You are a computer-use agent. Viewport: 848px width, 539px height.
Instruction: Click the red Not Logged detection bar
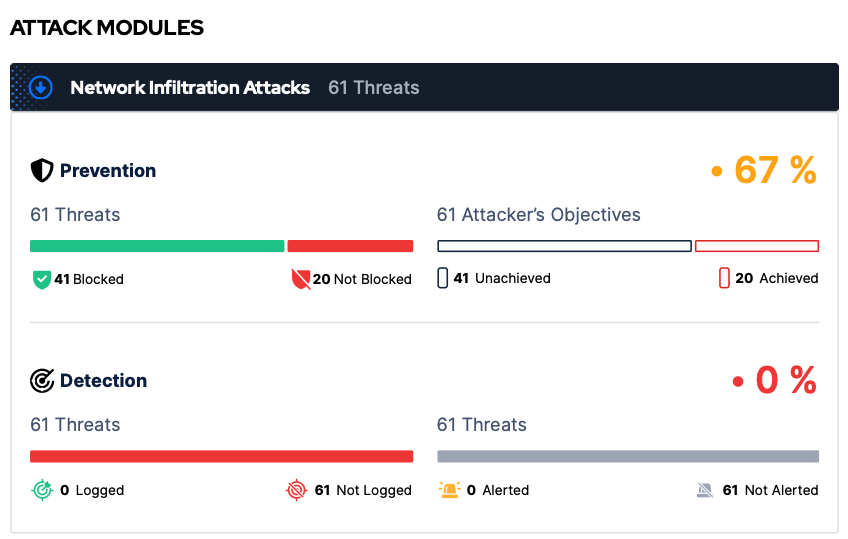[x=221, y=456]
